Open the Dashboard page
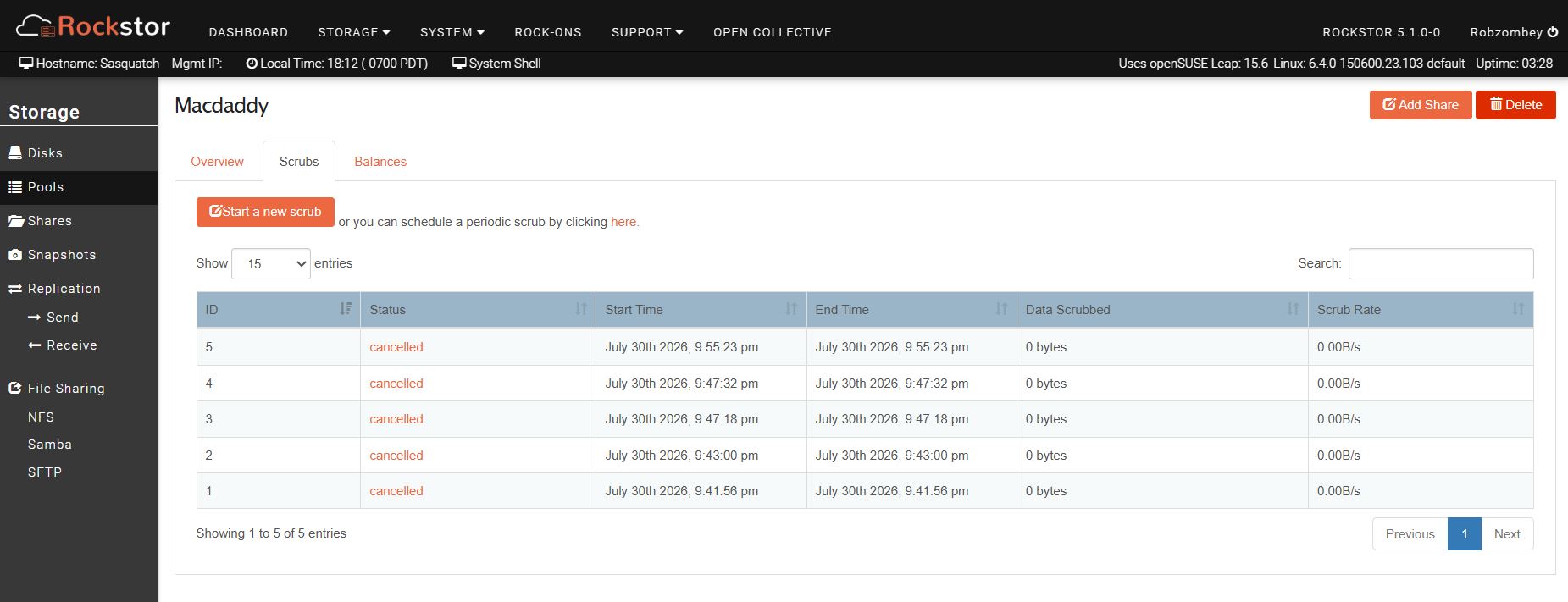The height and width of the screenshot is (602, 1568). coord(248,32)
